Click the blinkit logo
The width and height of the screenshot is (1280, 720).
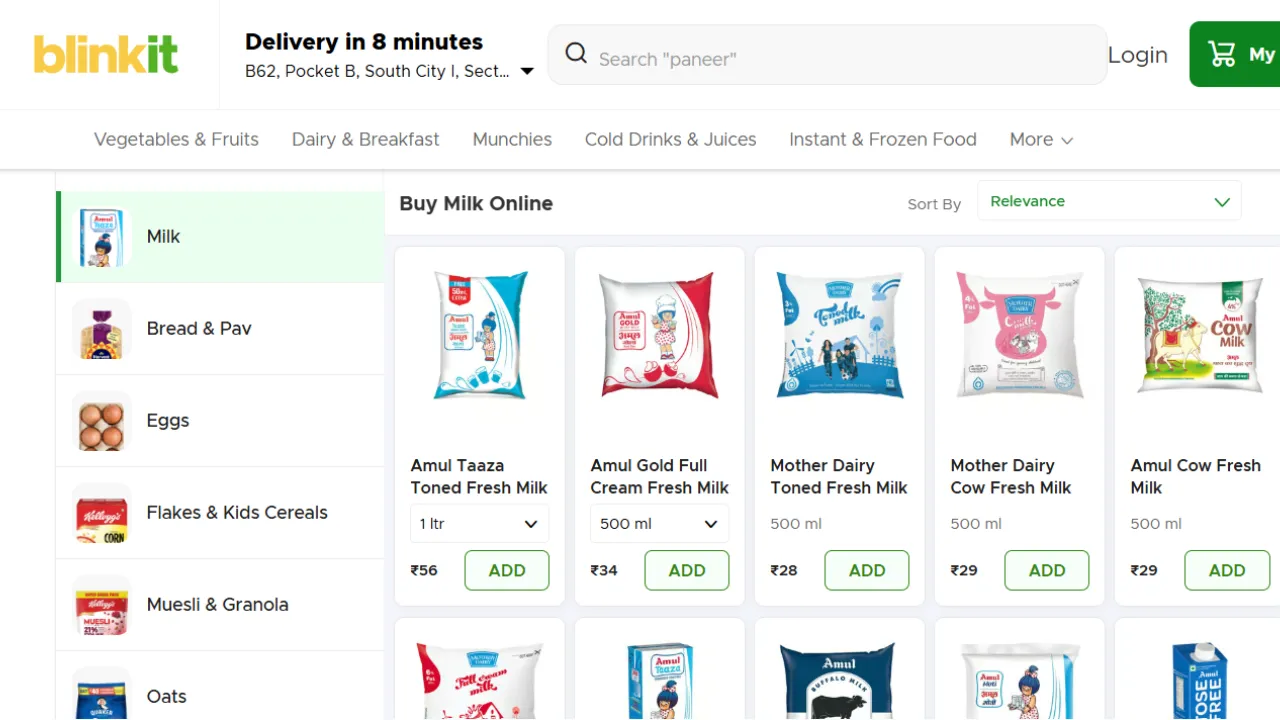point(106,55)
